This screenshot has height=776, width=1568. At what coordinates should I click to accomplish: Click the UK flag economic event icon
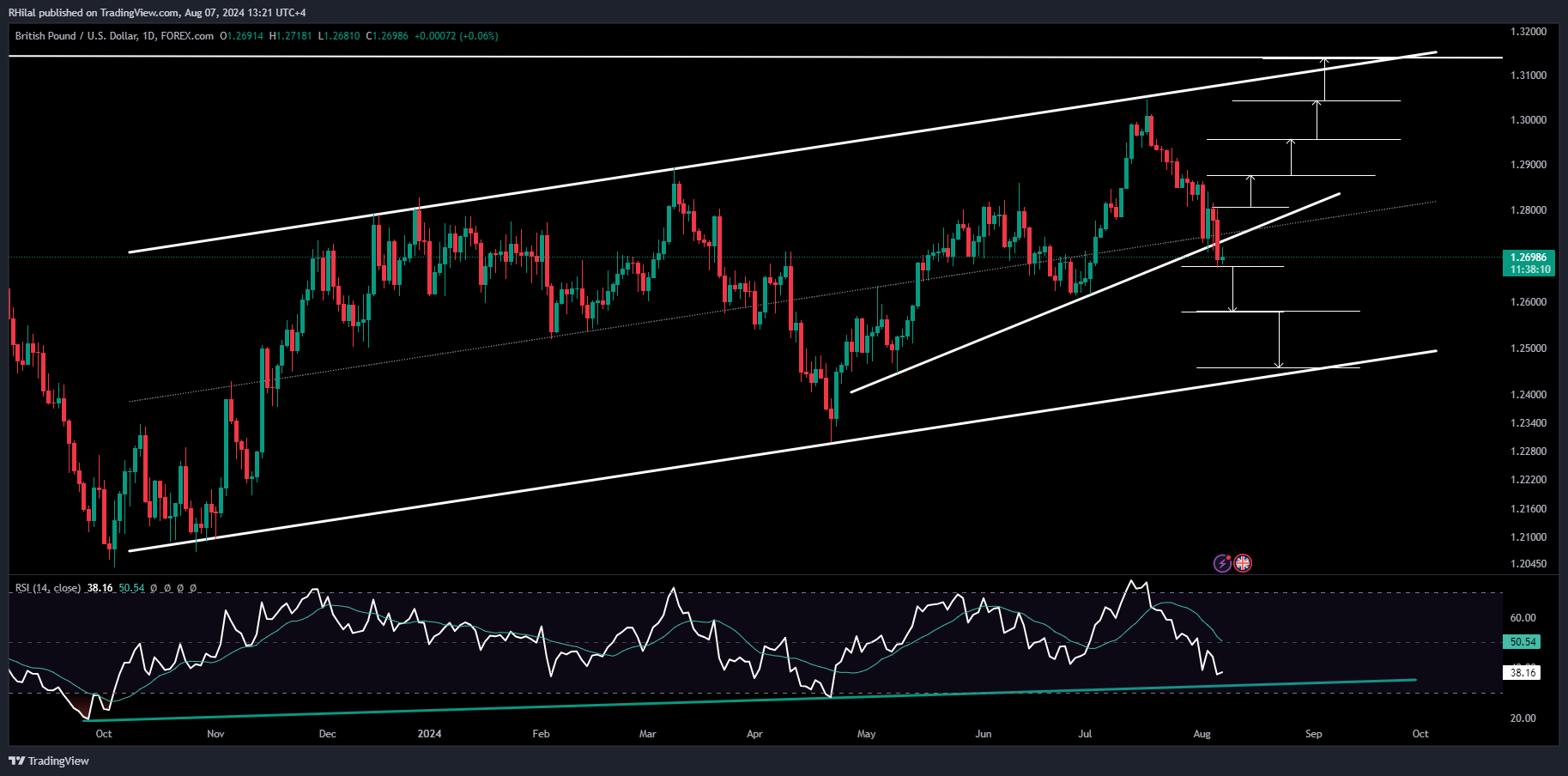click(1243, 563)
